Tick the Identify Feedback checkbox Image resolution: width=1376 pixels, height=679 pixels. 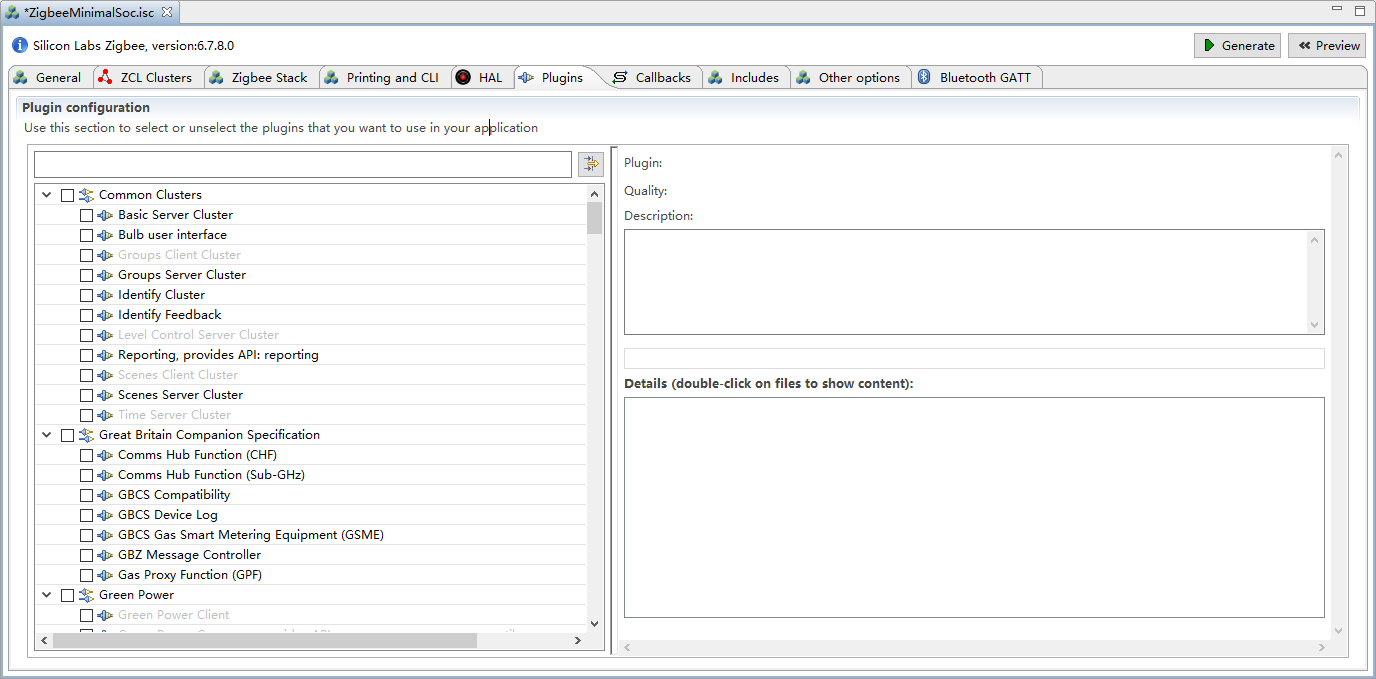tap(86, 315)
